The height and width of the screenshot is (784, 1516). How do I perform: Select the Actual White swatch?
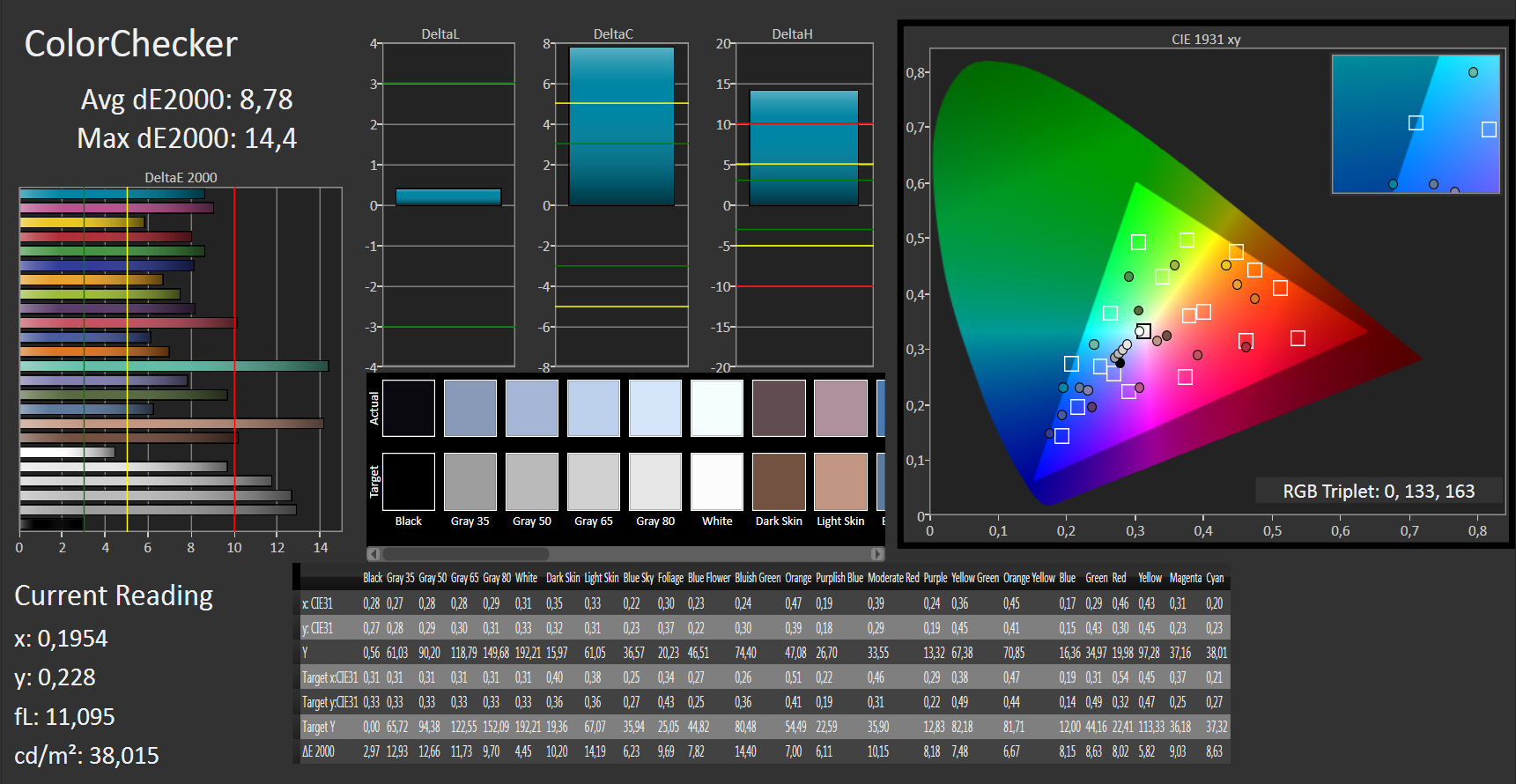[717, 408]
